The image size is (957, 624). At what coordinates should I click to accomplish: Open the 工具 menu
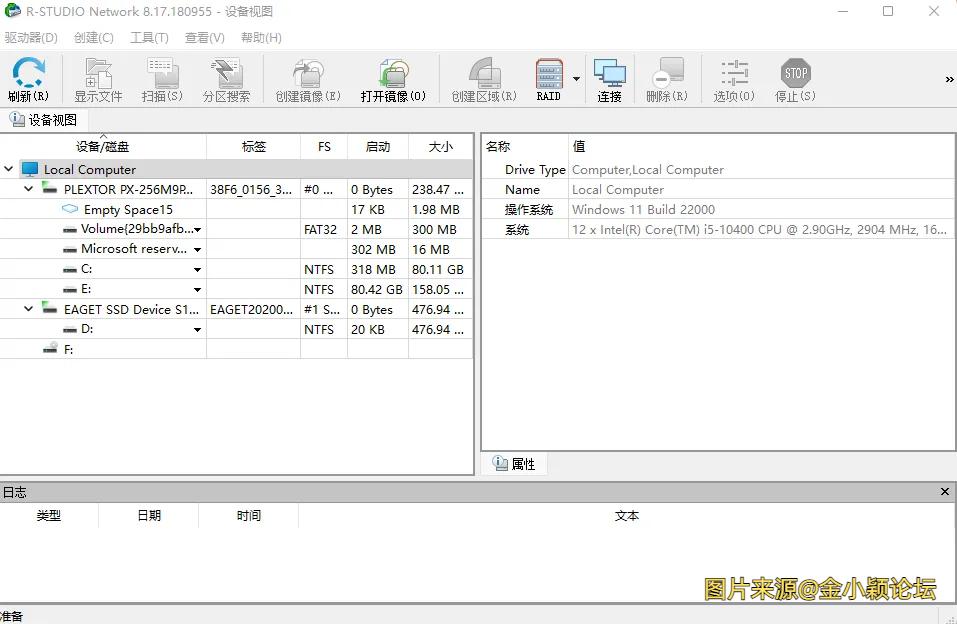coord(148,37)
